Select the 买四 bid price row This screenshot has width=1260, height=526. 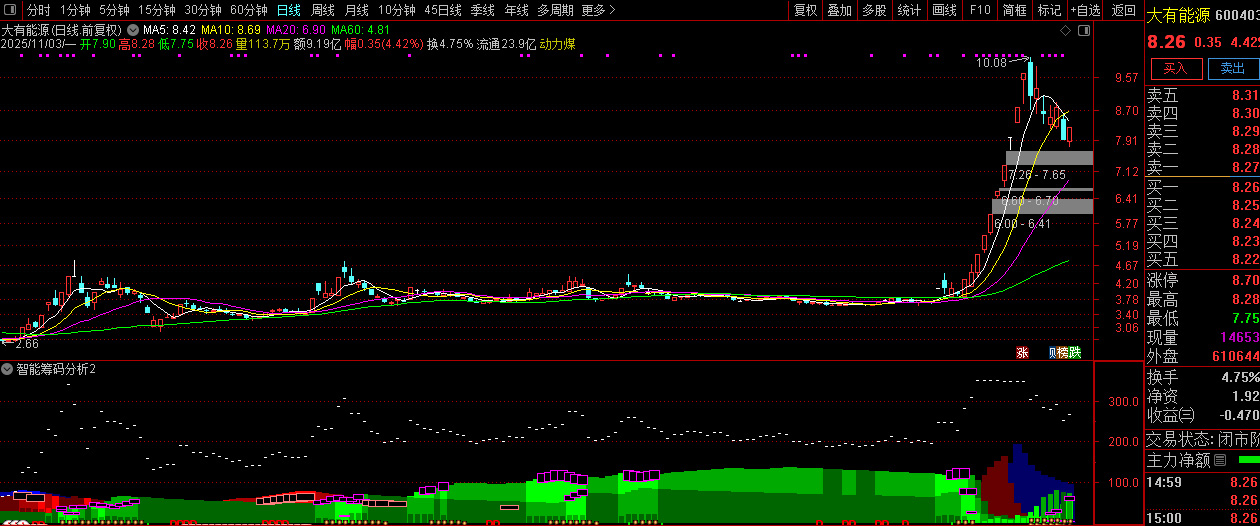[1202, 241]
